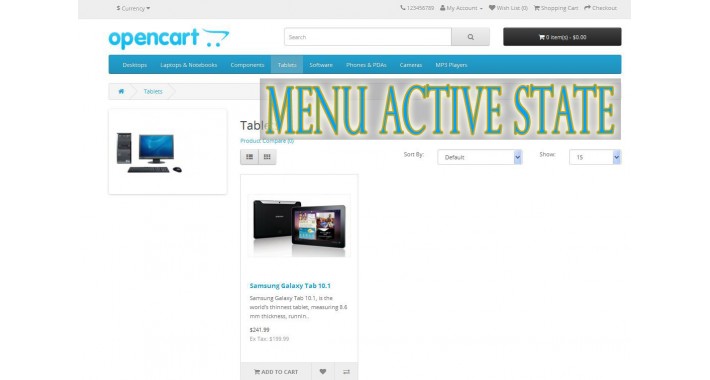Open the My Account dropdown

[x=461, y=8]
